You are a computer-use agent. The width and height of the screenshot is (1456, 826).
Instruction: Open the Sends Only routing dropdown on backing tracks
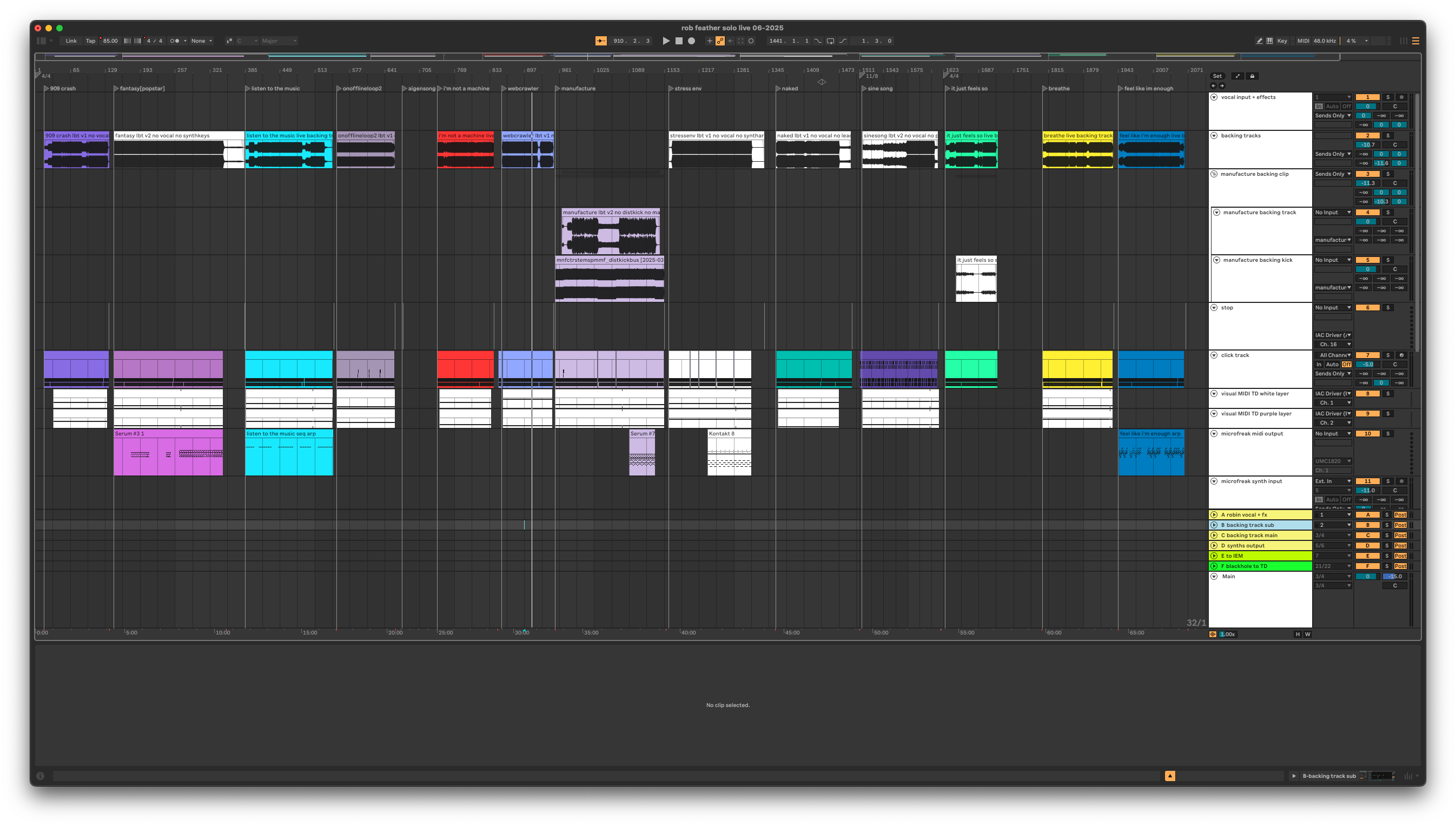tap(1333, 154)
